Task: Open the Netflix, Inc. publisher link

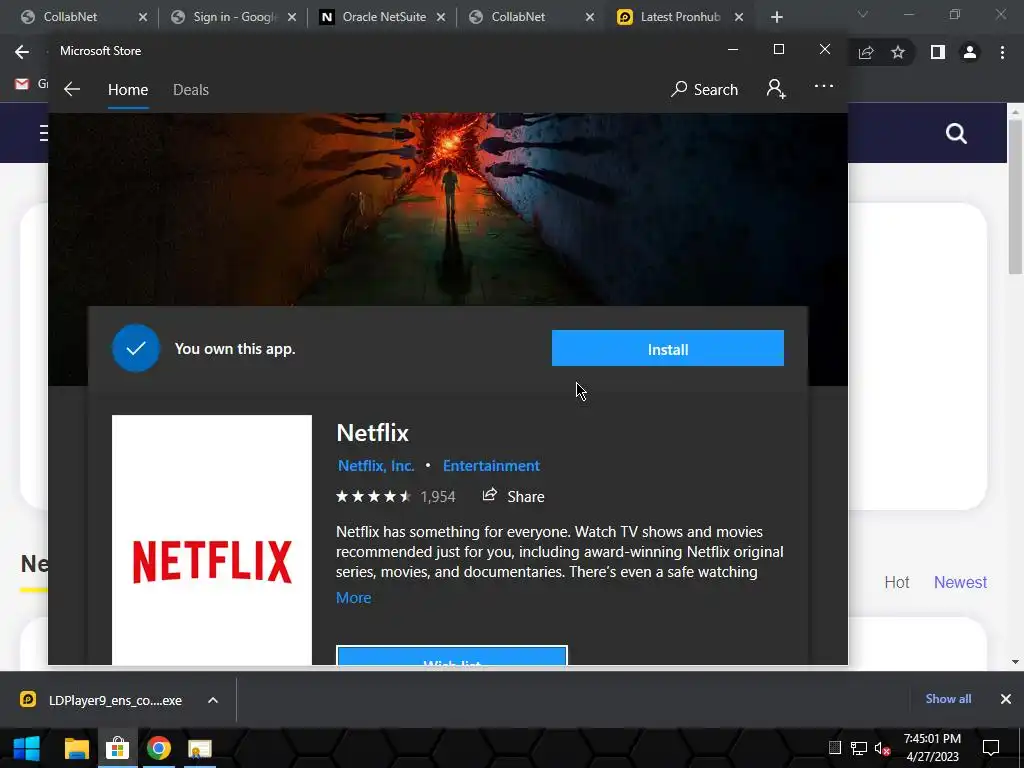Action: pos(376,466)
